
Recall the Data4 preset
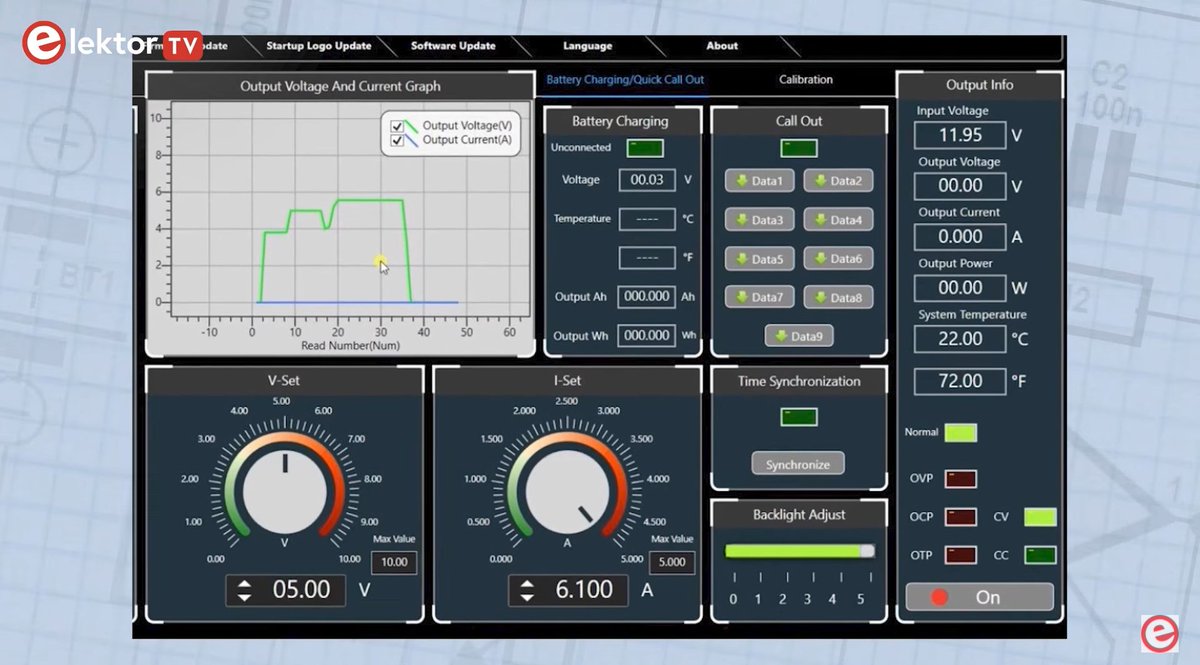click(x=838, y=220)
